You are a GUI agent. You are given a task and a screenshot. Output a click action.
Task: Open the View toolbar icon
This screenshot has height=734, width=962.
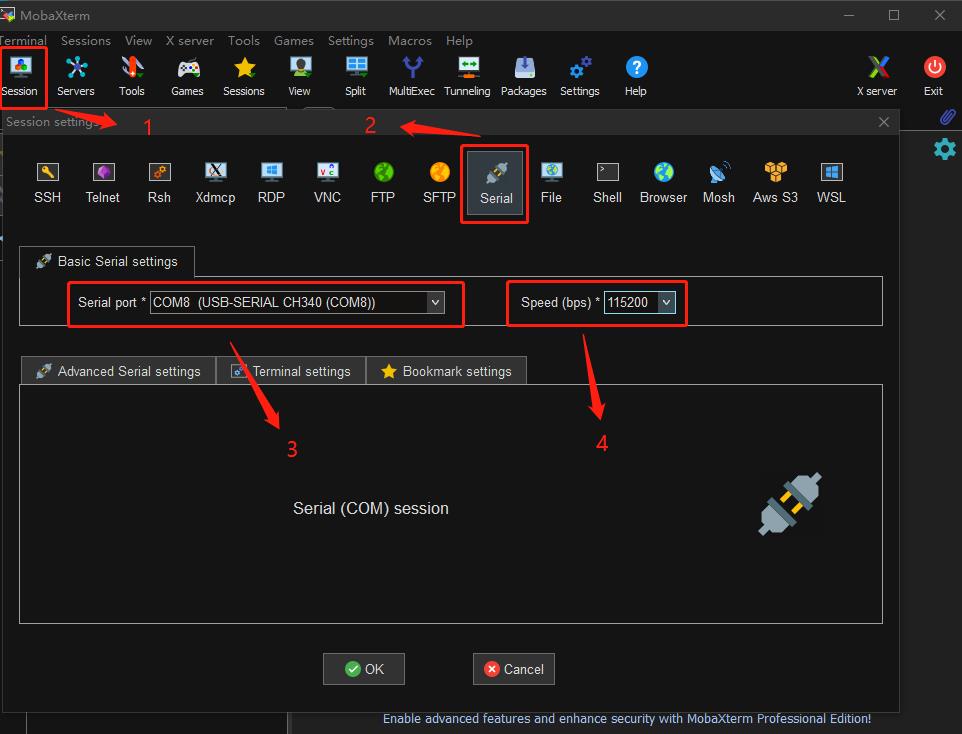(x=300, y=77)
